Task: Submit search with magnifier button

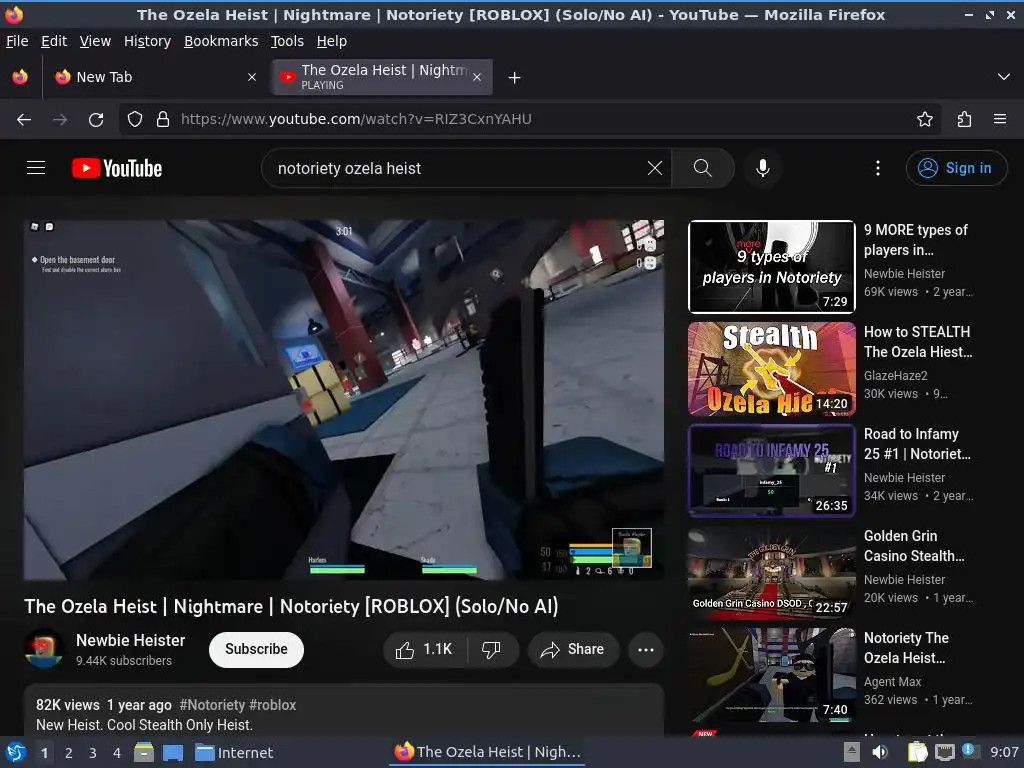Action: point(703,168)
